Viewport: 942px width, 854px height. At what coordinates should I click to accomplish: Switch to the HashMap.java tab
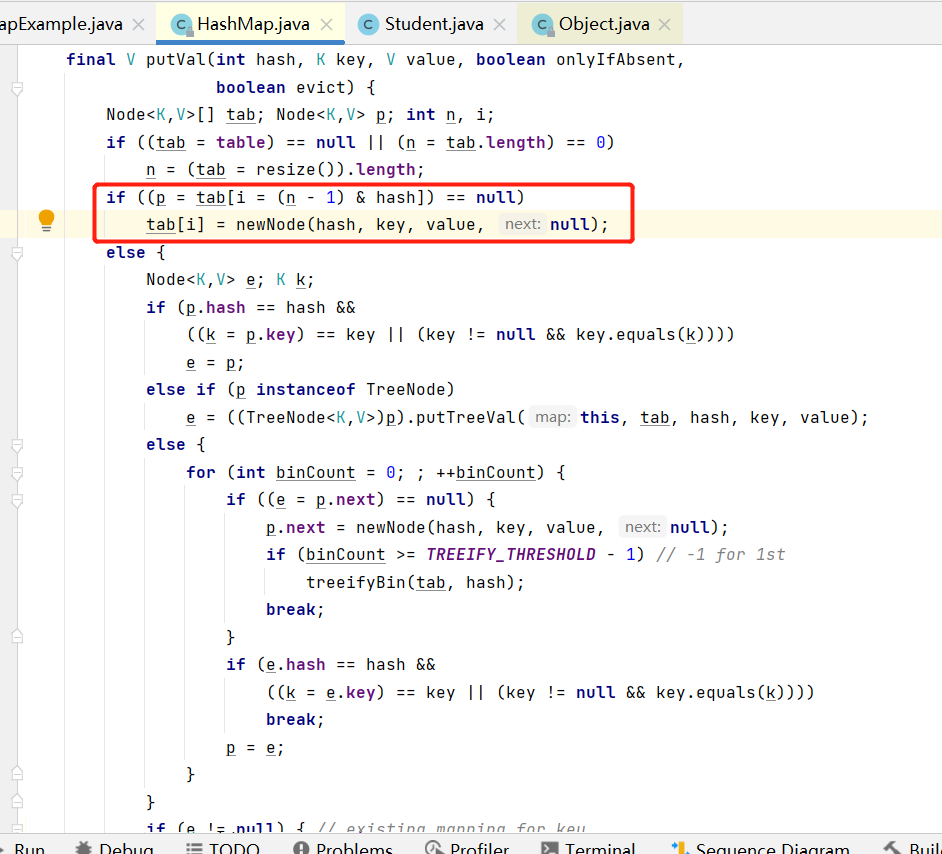253,24
